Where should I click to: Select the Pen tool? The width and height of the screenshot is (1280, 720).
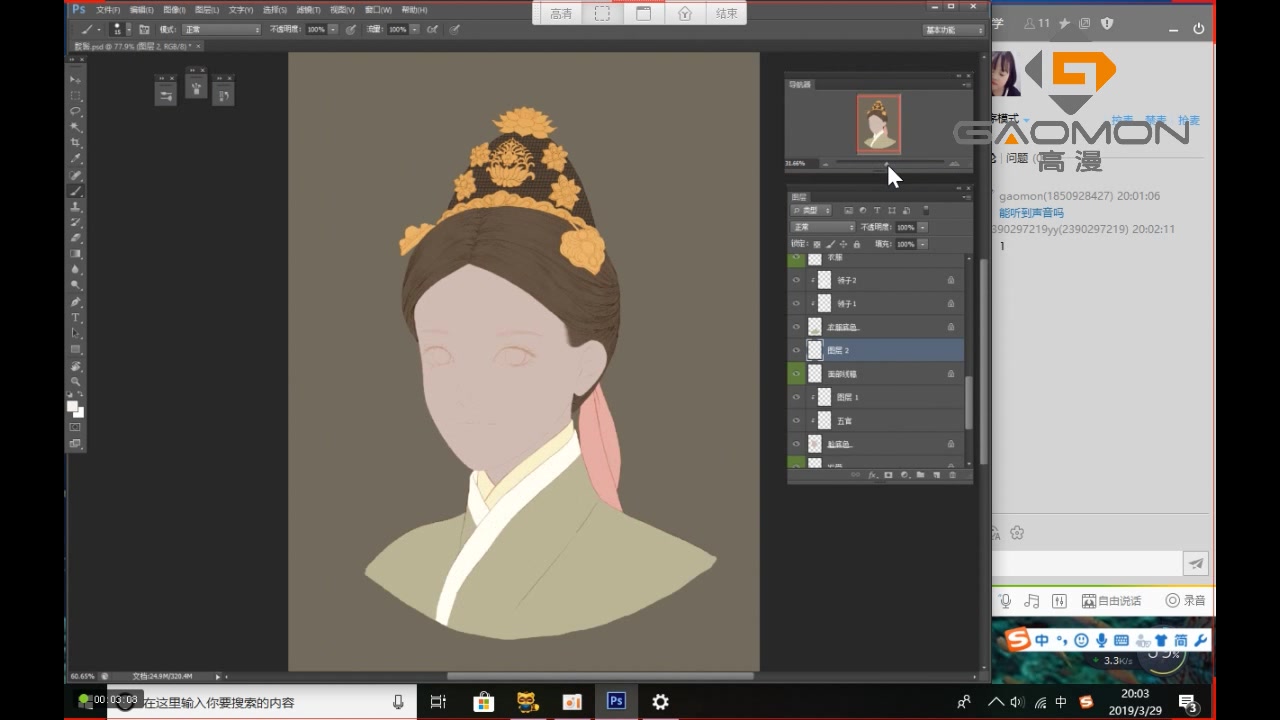click(x=75, y=302)
